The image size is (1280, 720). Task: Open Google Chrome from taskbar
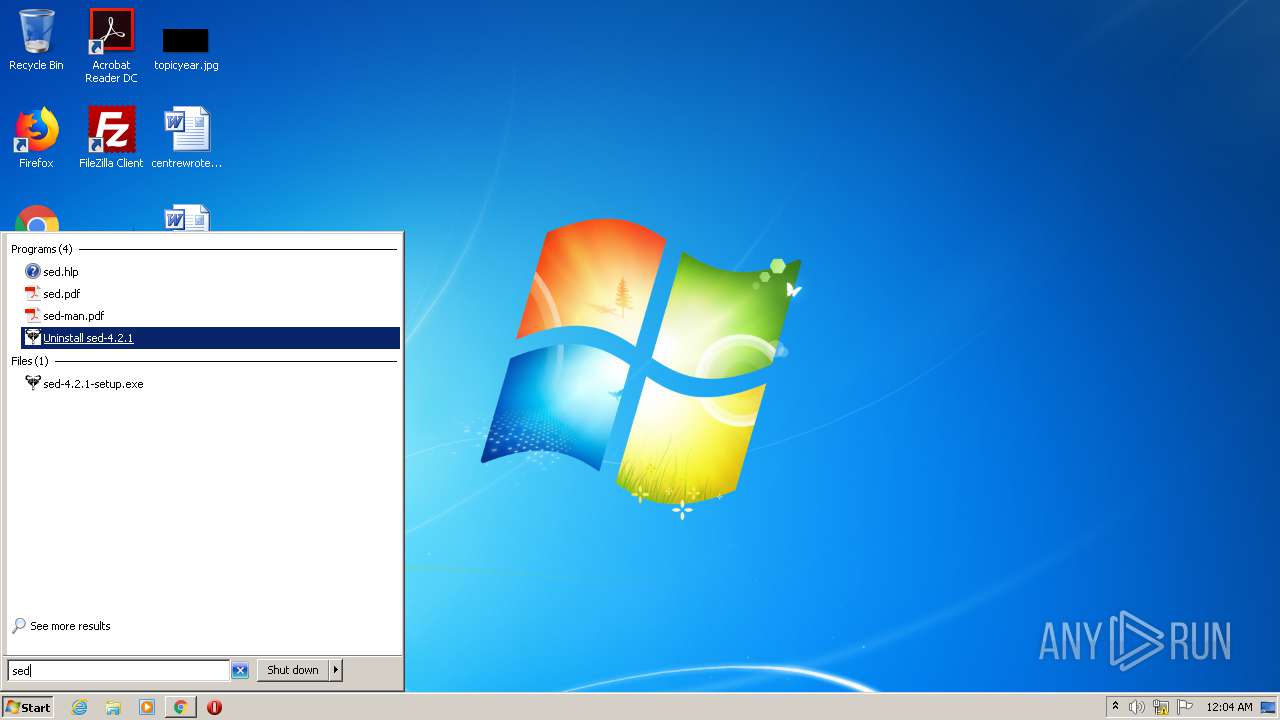tap(180, 707)
